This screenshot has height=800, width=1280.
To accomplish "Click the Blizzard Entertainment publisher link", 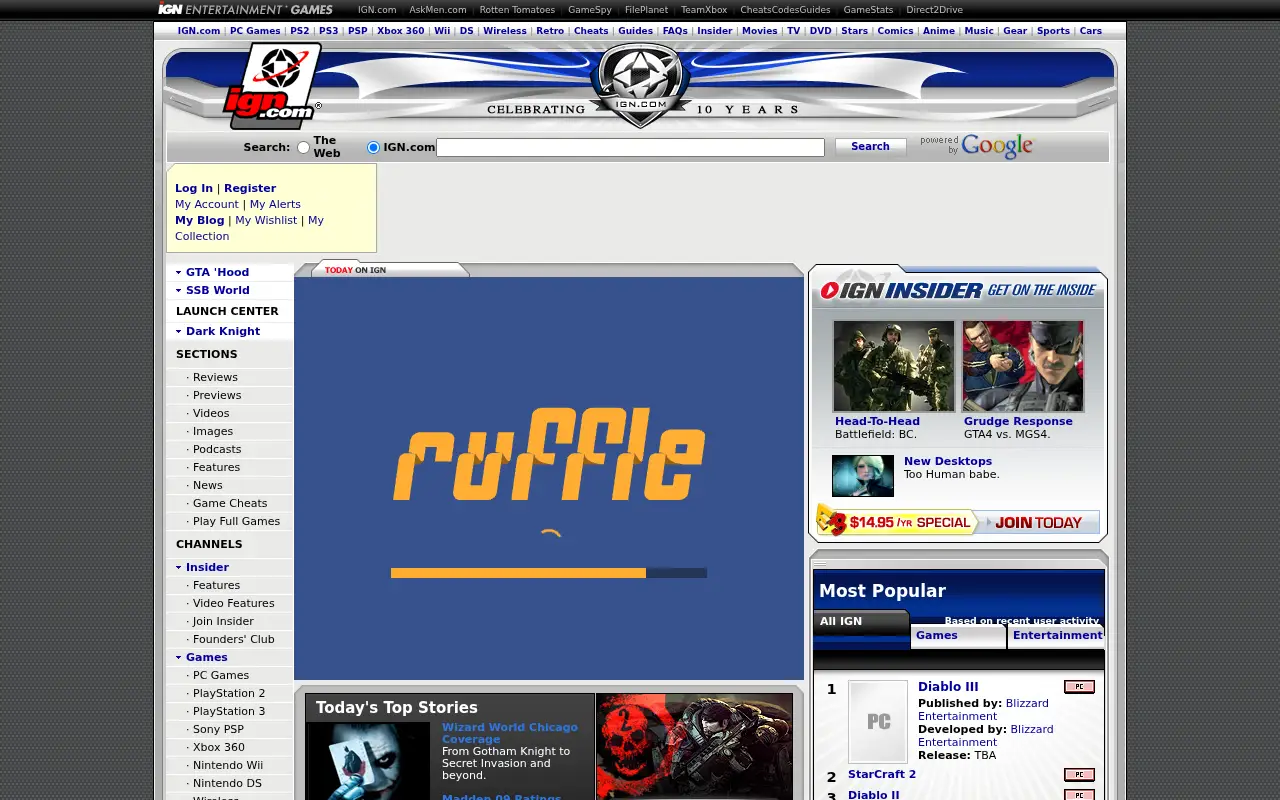I will pos(983,709).
